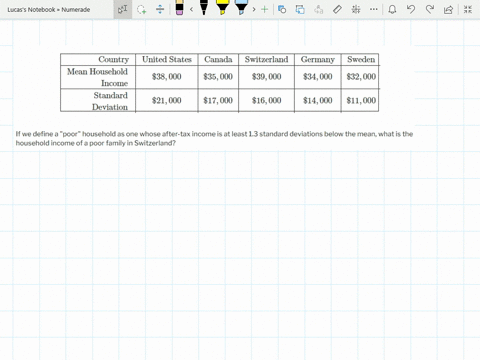Select the Lasso Select tool
480x360 pixels.
tap(142, 9)
